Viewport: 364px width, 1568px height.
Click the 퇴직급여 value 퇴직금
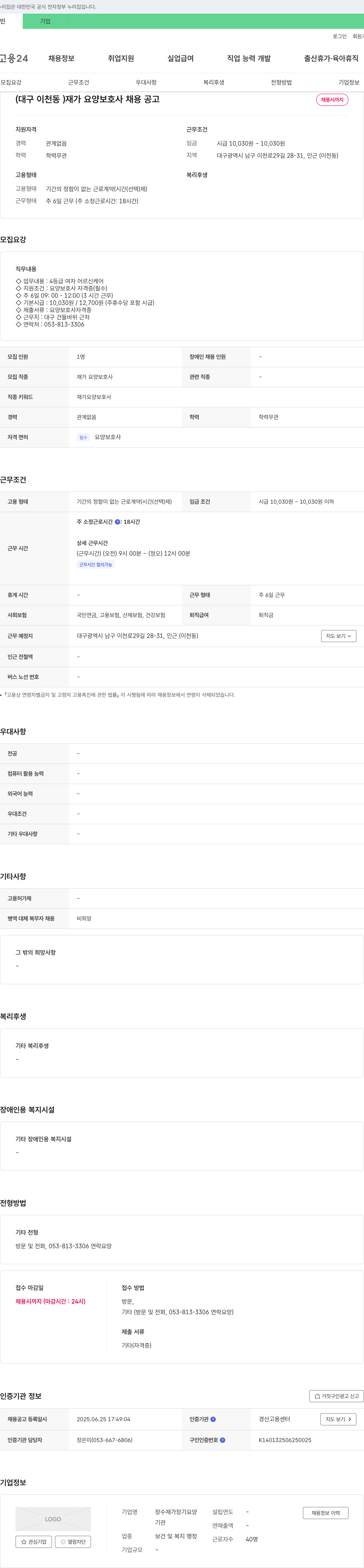pos(266,615)
